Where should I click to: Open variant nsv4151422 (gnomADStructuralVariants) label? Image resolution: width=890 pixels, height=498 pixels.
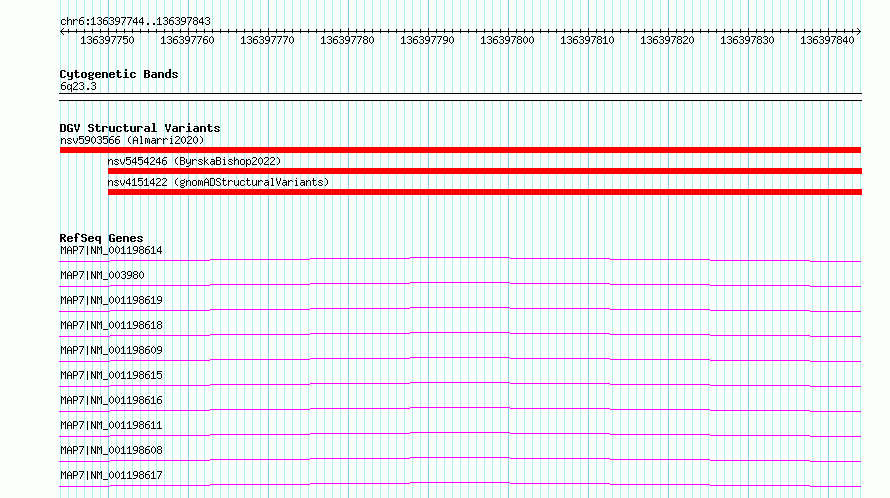pyautogui.click(x=218, y=182)
